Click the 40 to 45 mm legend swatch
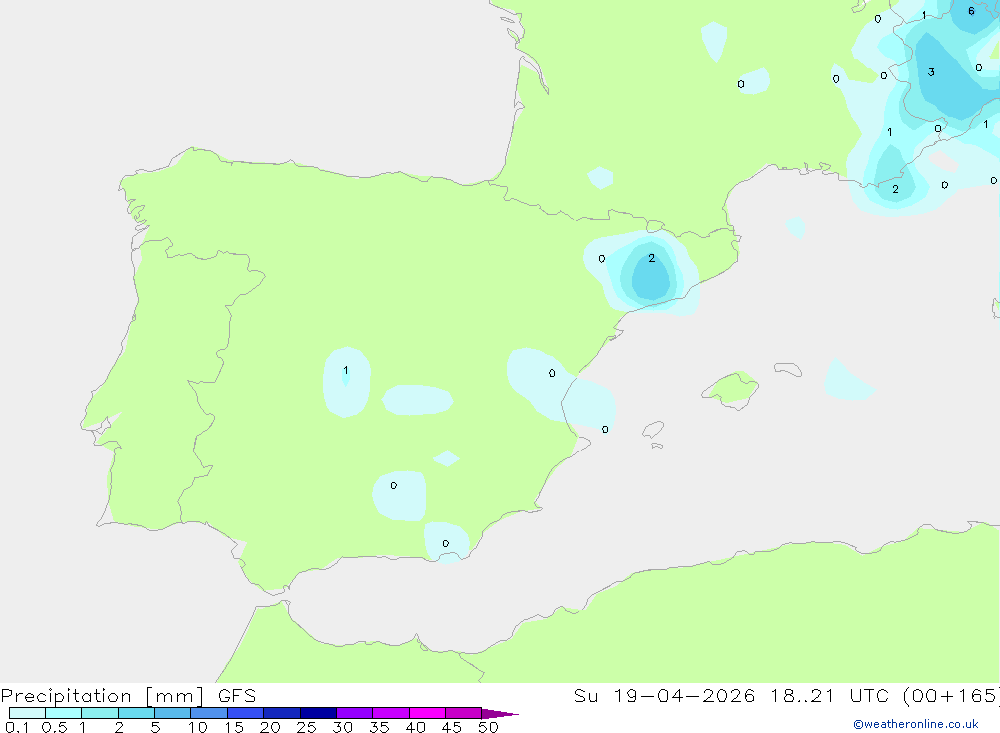 [427, 713]
